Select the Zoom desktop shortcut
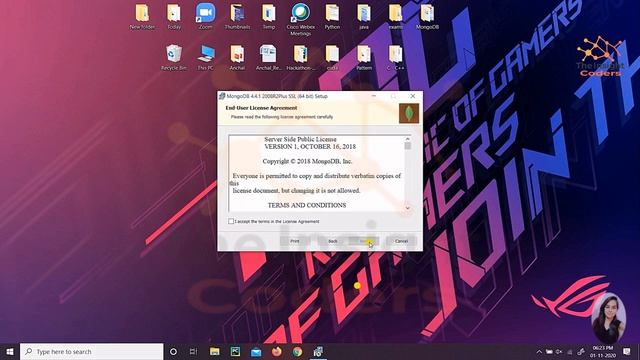640x360 pixels. [x=205, y=17]
